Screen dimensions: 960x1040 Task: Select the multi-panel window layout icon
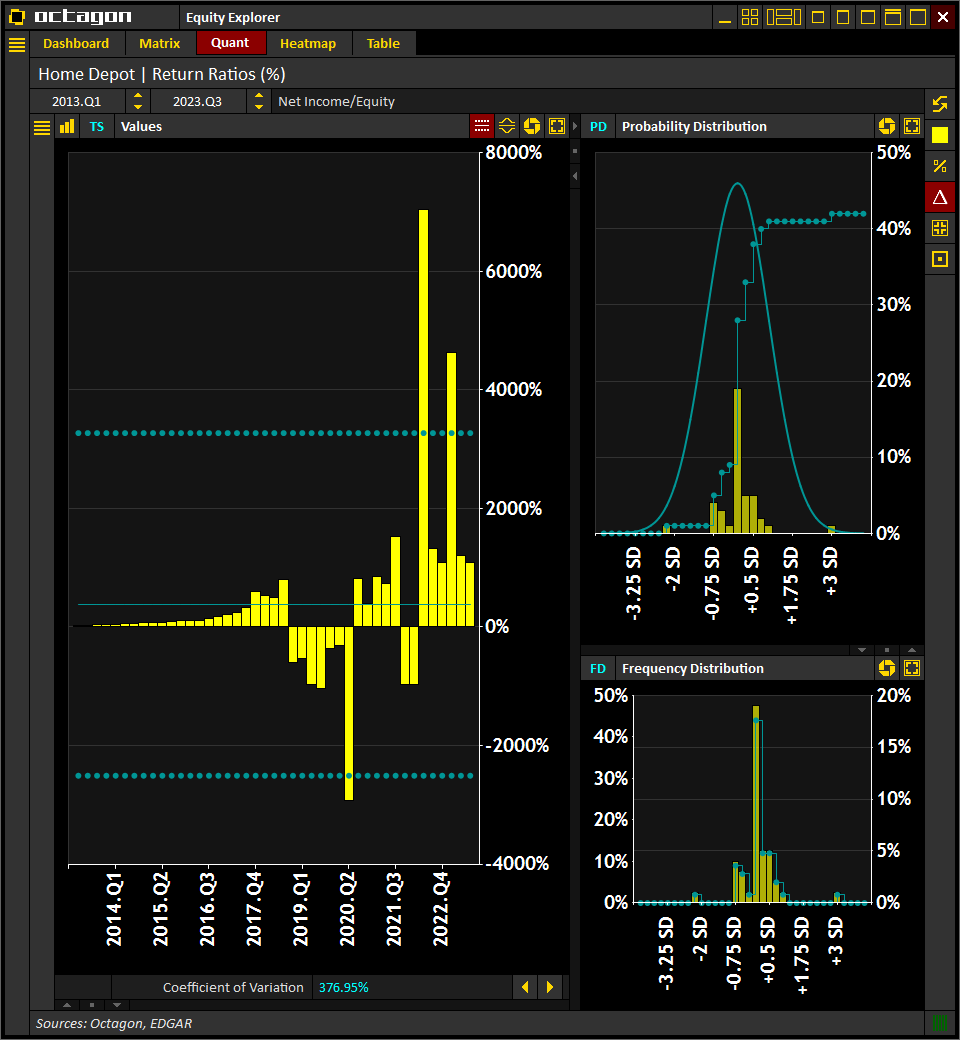point(784,17)
